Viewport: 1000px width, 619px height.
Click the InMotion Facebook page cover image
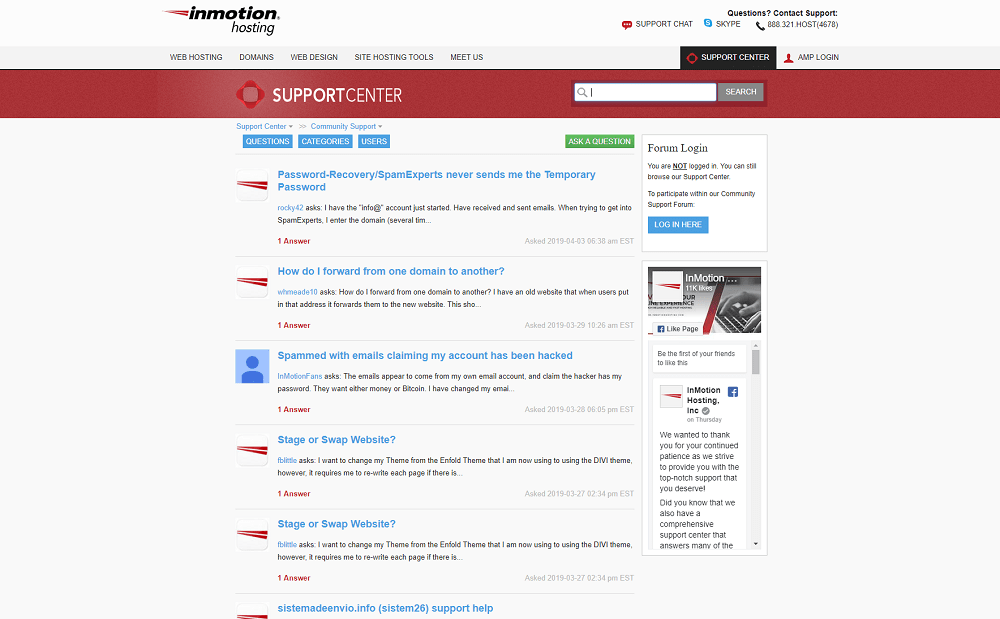(704, 300)
